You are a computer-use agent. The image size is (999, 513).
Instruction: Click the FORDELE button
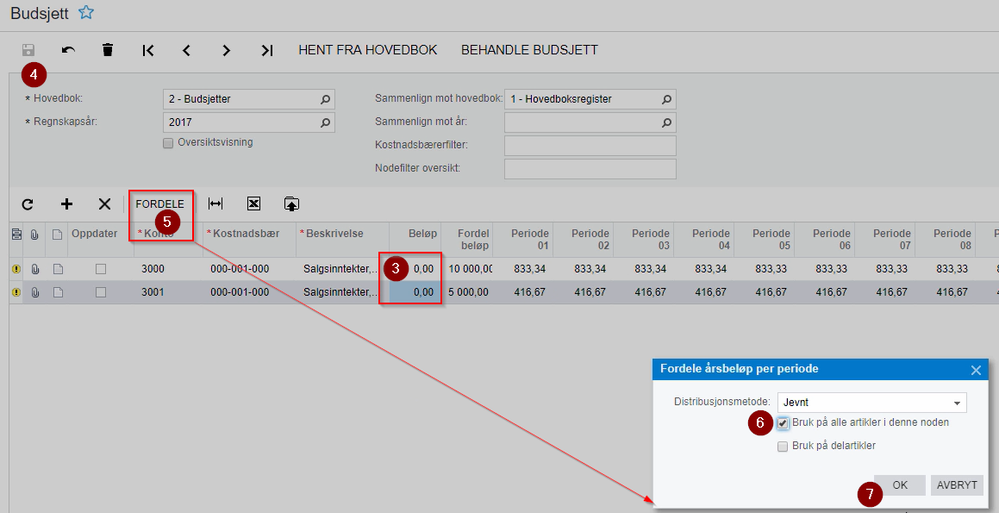point(160,204)
